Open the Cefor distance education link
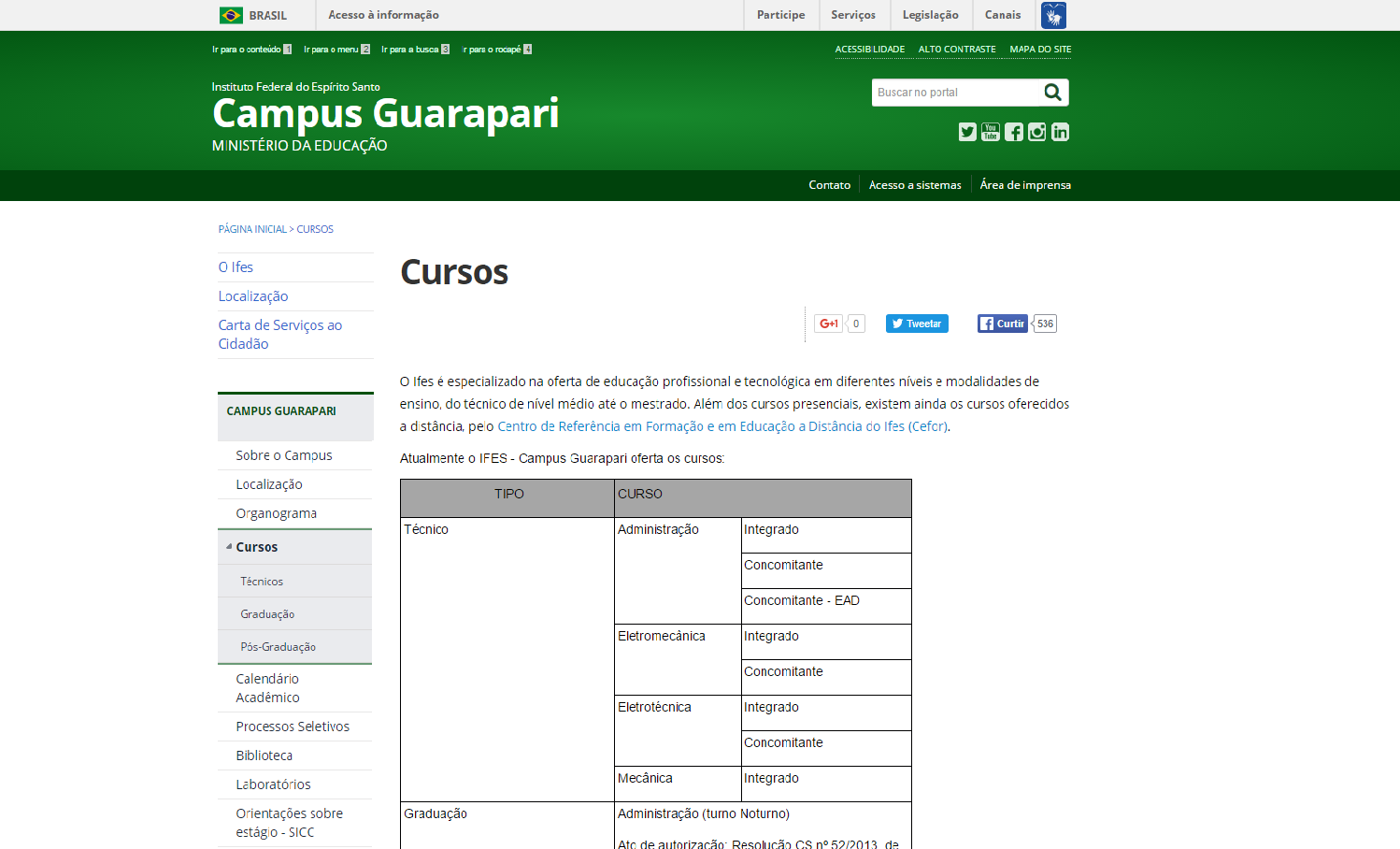The height and width of the screenshot is (849, 1400). click(x=722, y=426)
